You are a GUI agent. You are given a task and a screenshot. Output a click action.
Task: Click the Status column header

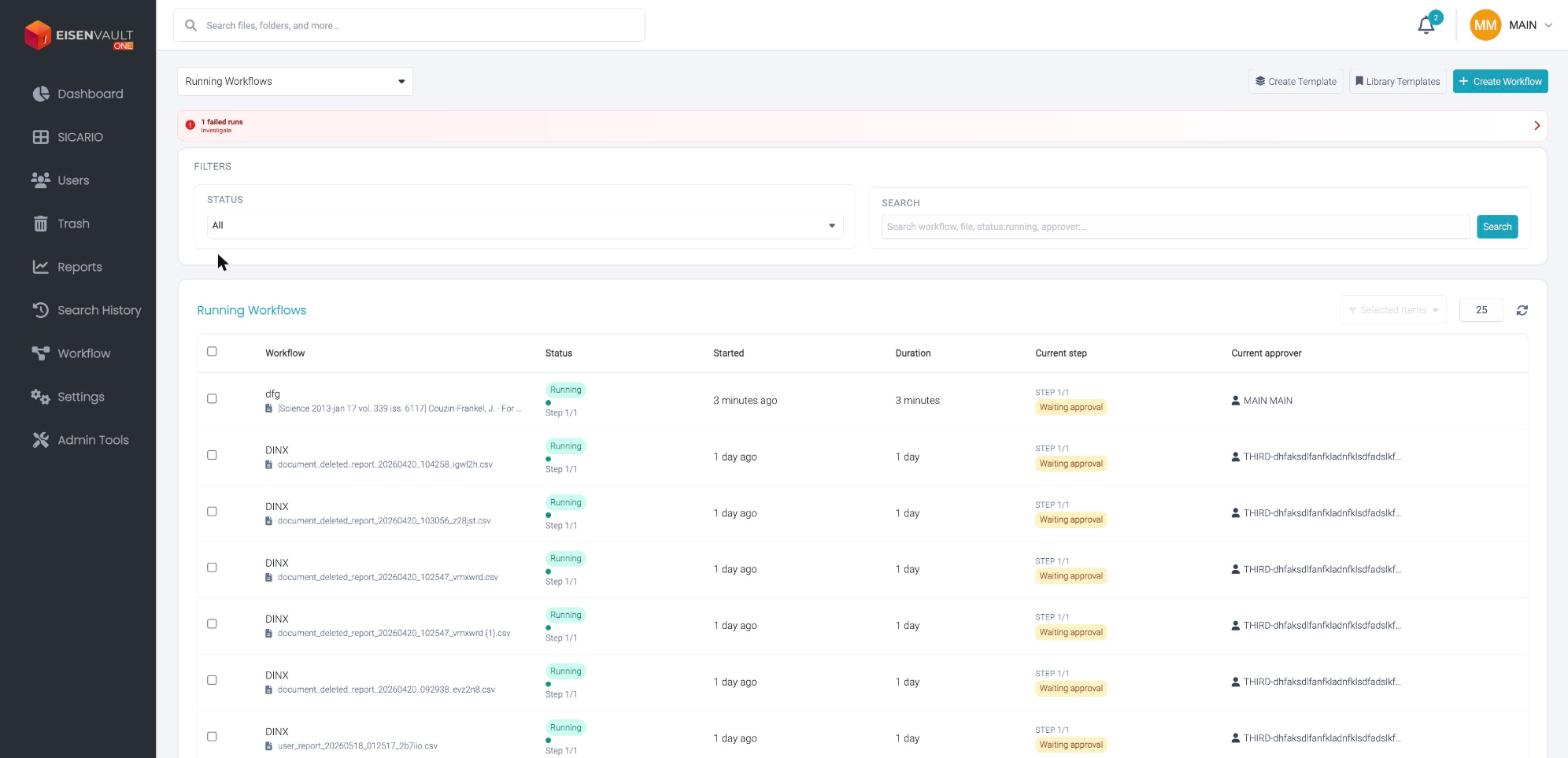click(558, 353)
